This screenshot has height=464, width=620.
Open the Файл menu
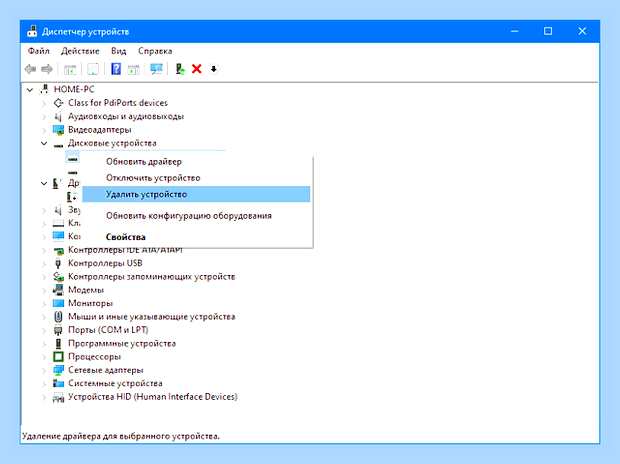(x=38, y=51)
